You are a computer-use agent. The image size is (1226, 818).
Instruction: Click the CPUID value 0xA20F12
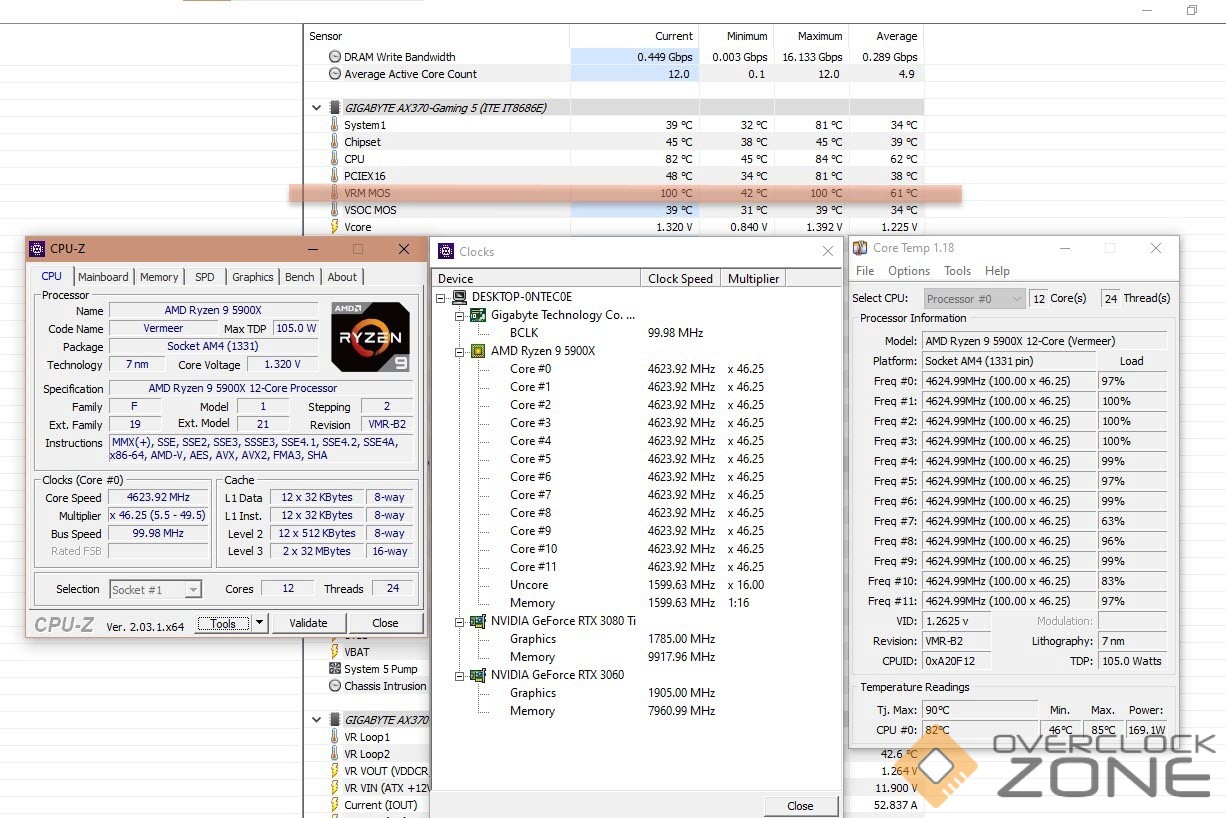tap(957, 661)
